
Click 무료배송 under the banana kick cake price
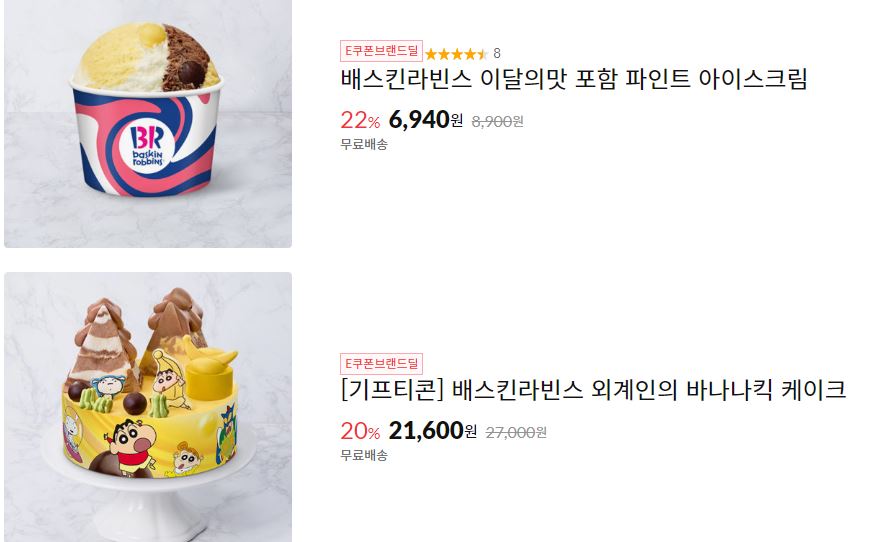click(364, 455)
